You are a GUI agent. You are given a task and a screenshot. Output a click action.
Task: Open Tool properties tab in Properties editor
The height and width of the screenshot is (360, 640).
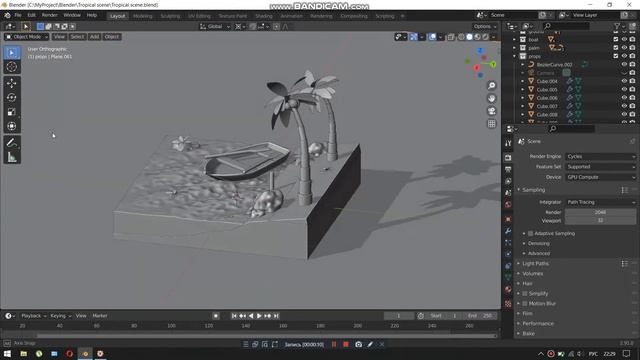pos(508,143)
